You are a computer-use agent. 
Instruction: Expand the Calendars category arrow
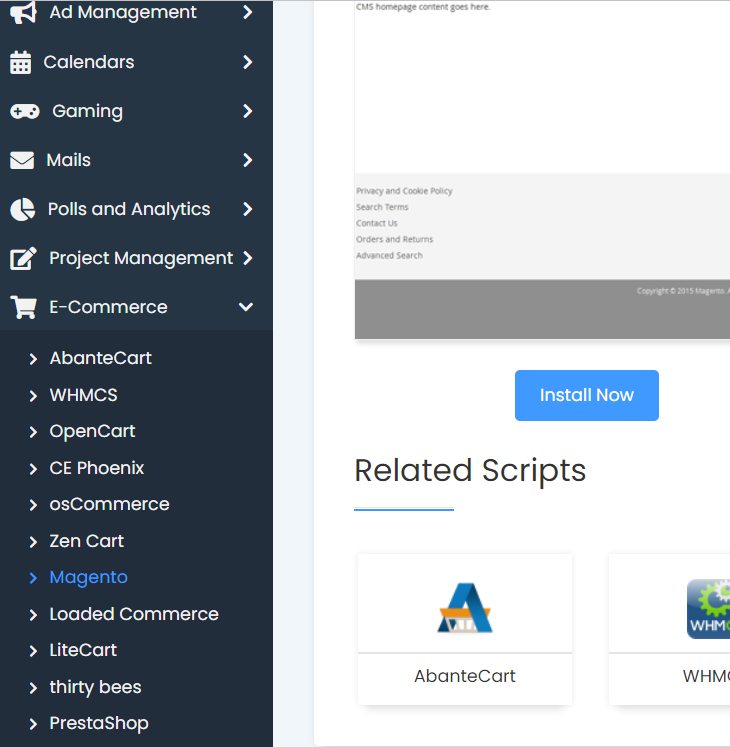247,62
